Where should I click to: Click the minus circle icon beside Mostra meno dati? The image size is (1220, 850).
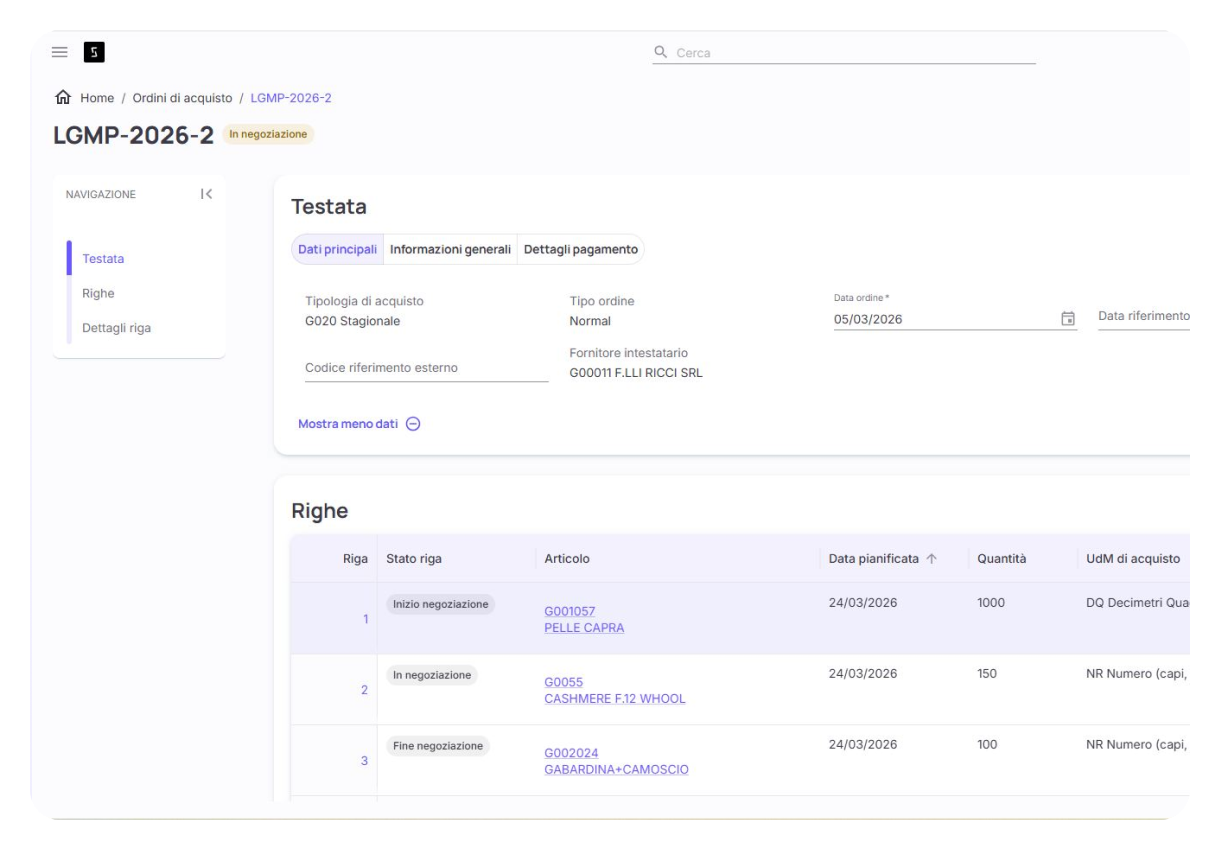[x=413, y=424]
